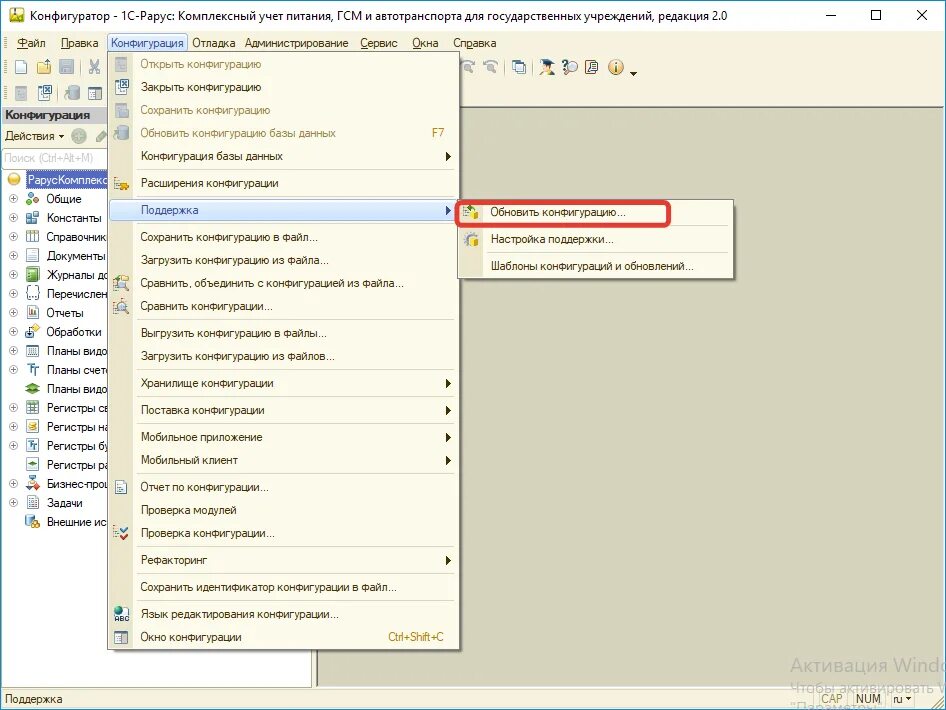Click the Расширения конфигурации menu icon

tap(121, 183)
